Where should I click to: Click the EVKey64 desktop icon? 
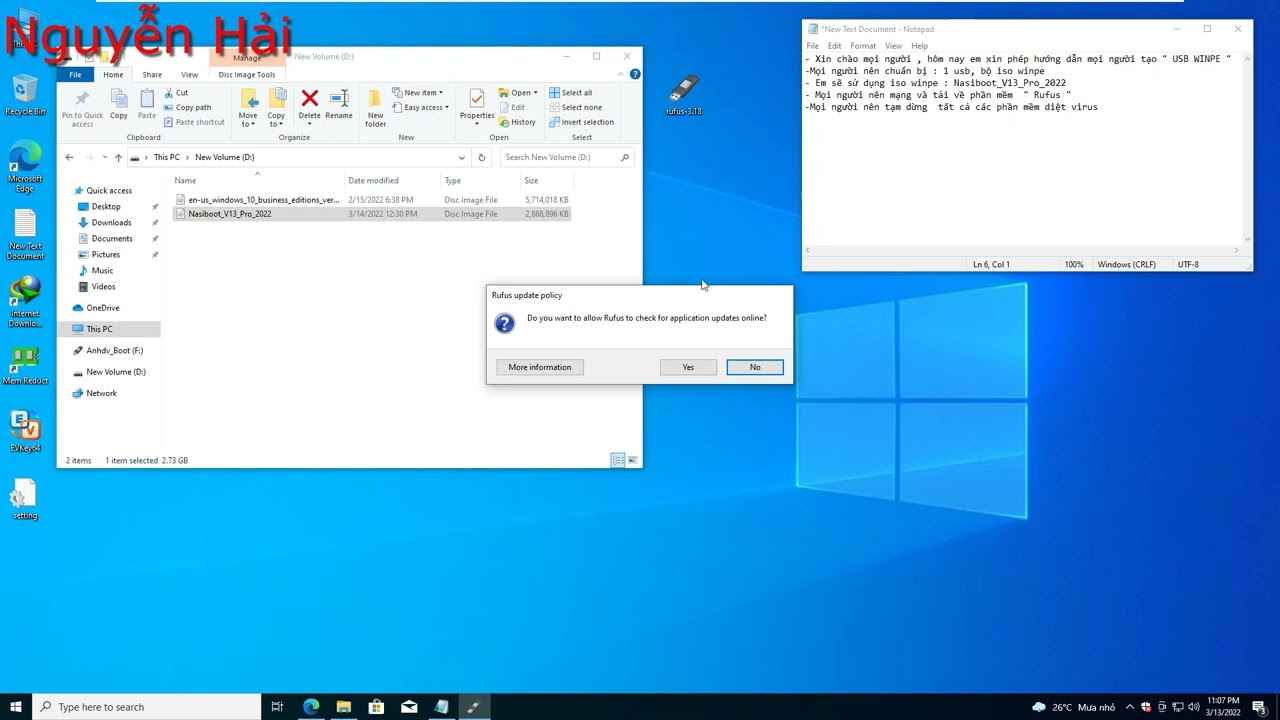(x=25, y=432)
